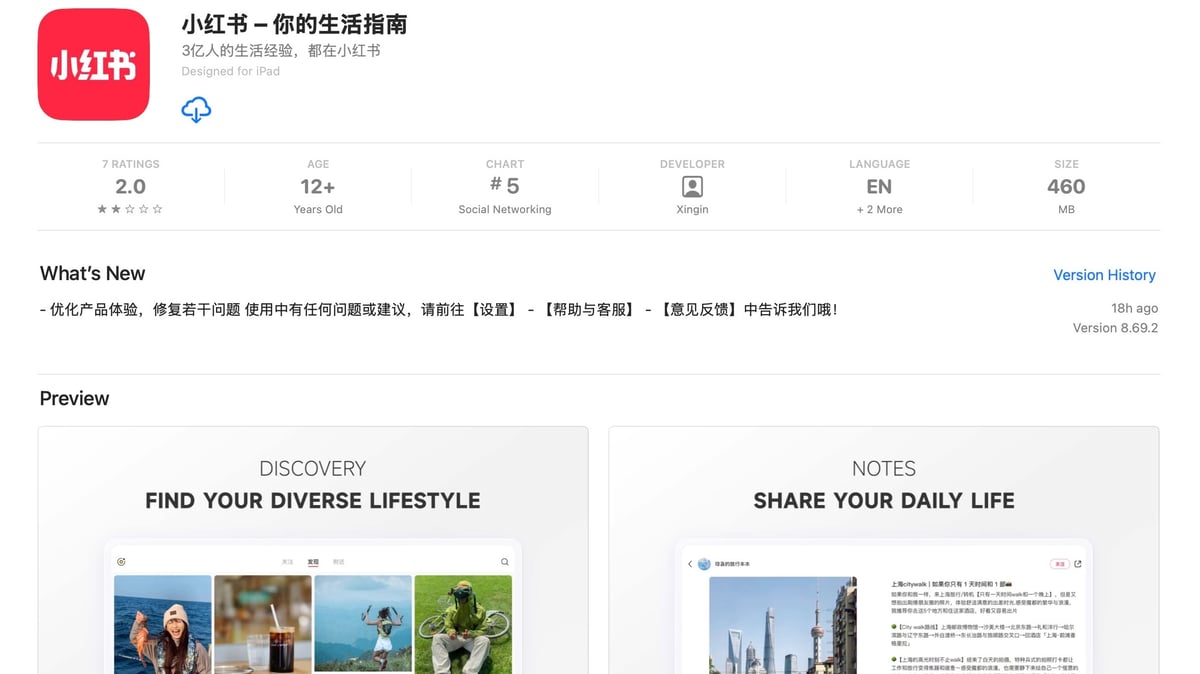The height and width of the screenshot is (674, 1200).
Task: Click the "18h ago" update time
Action: [x=1134, y=308]
